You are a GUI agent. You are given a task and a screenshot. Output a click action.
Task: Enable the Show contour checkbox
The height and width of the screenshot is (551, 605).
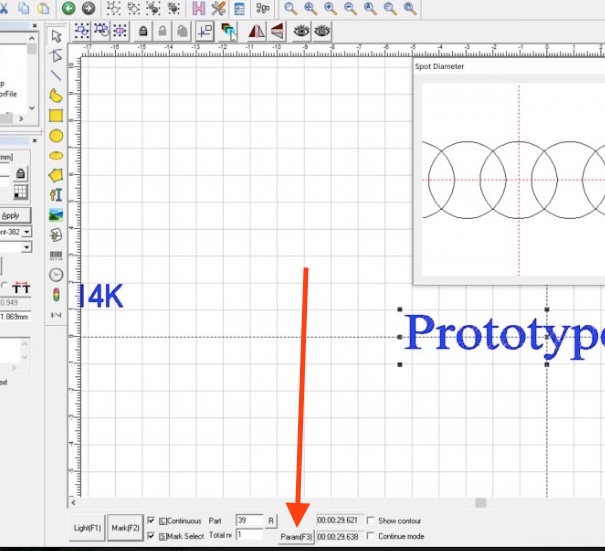[371, 521]
